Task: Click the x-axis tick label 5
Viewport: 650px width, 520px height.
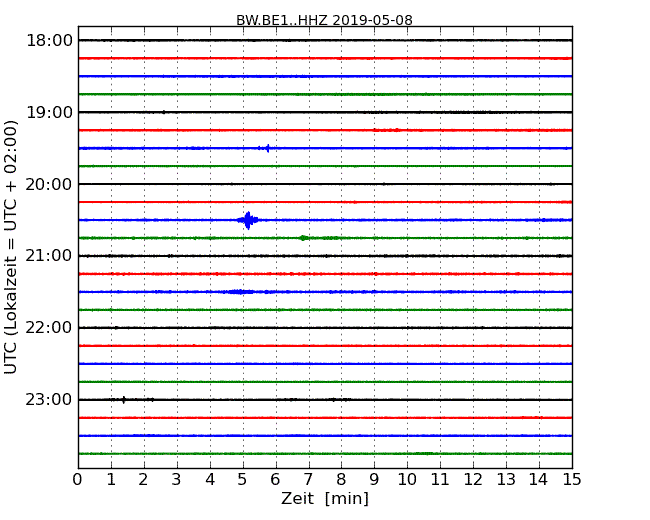Action: pyautogui.click(x=243, y=479)
